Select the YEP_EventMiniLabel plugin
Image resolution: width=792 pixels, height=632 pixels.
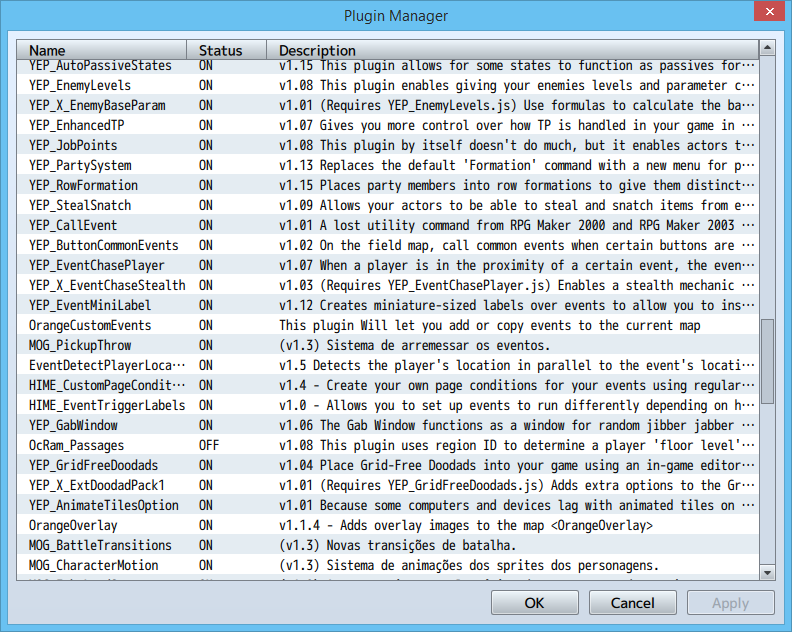pyautogui.click(x=388, y=305)
